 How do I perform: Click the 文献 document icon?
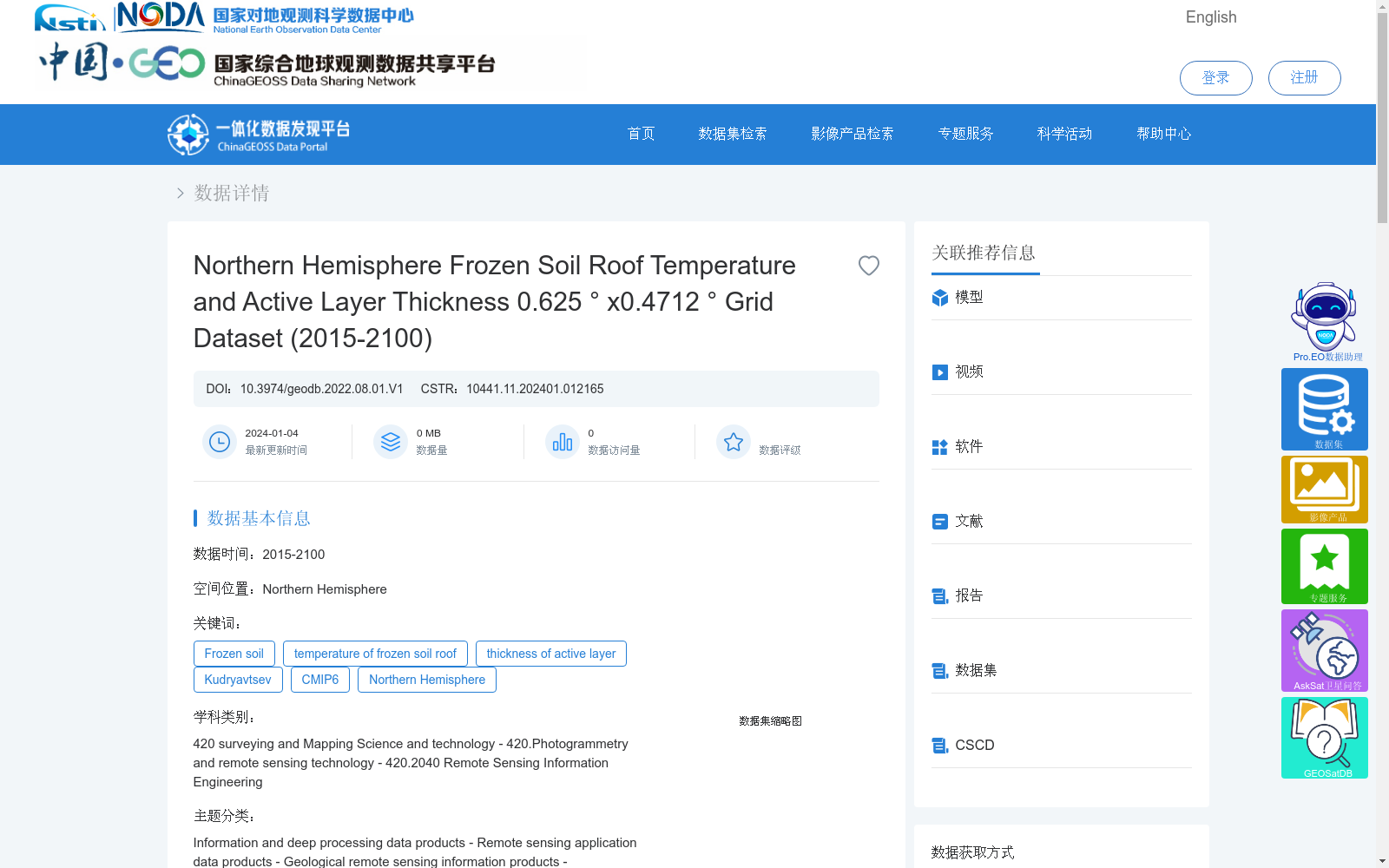(x=940, y=522)
